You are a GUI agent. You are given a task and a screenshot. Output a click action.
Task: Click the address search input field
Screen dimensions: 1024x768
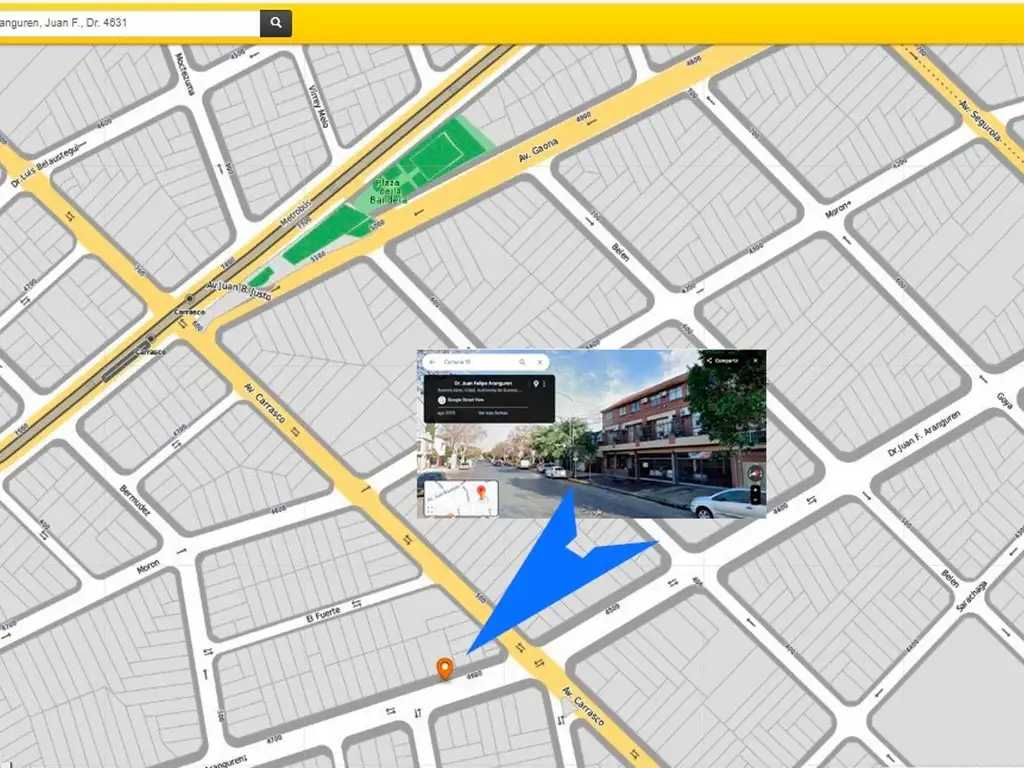click(x=128, y=23)
